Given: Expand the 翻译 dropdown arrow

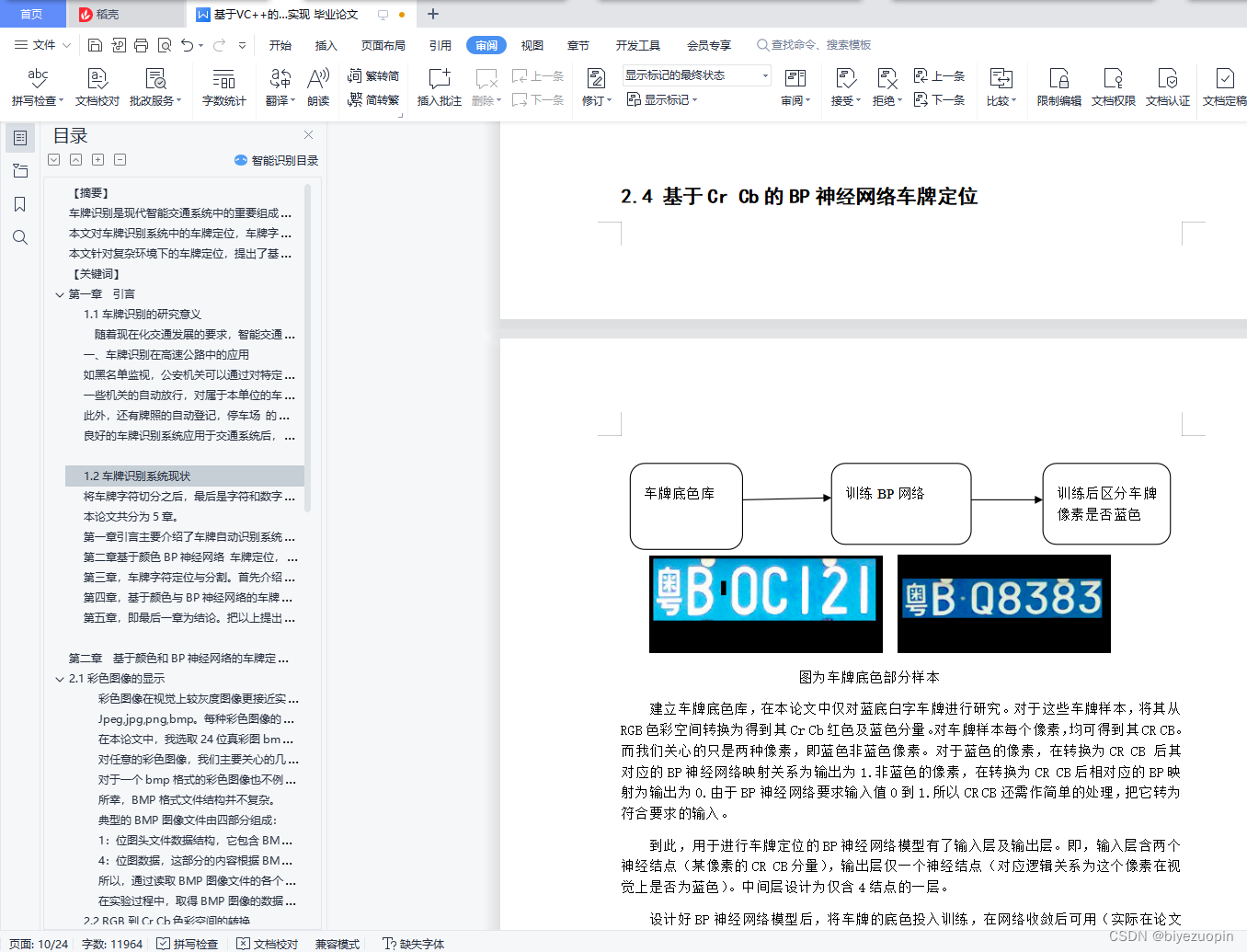Looking at the screenshot, I should [292, 100].
